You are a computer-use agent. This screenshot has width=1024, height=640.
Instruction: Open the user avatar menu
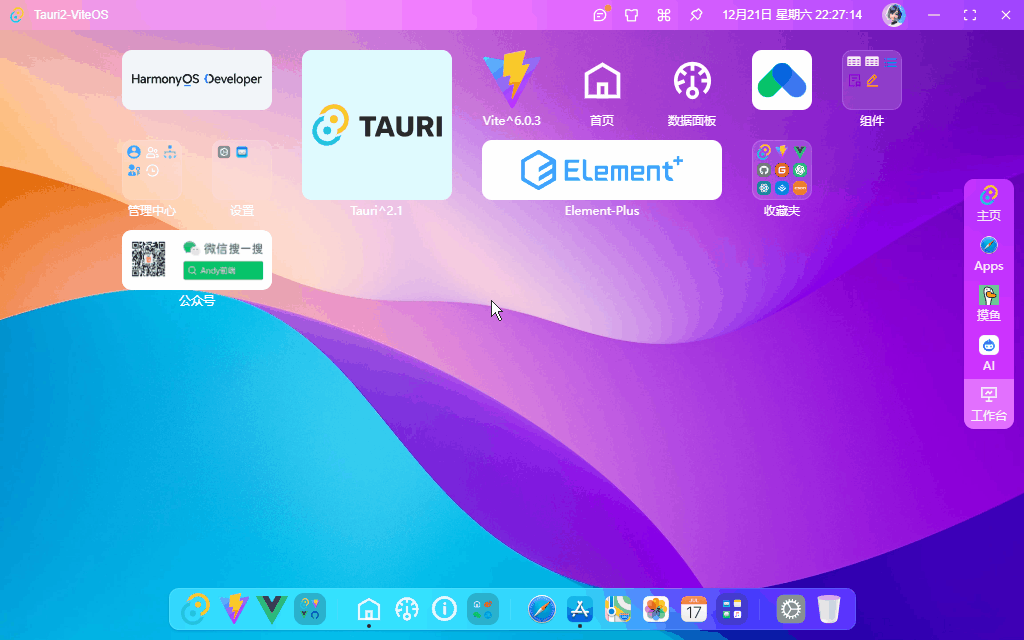pyautogui.click(x=893, y=14)
